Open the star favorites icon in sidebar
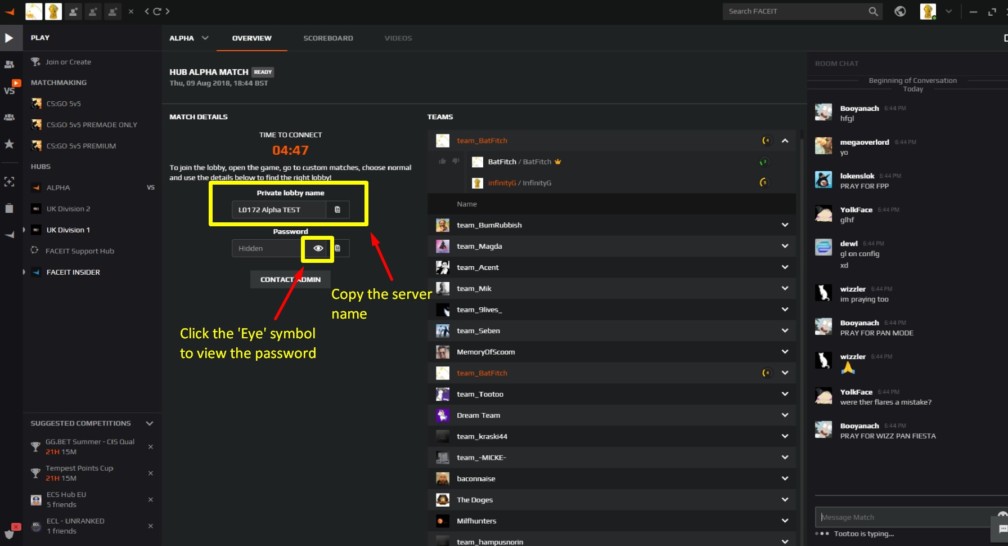 point(9,144)
